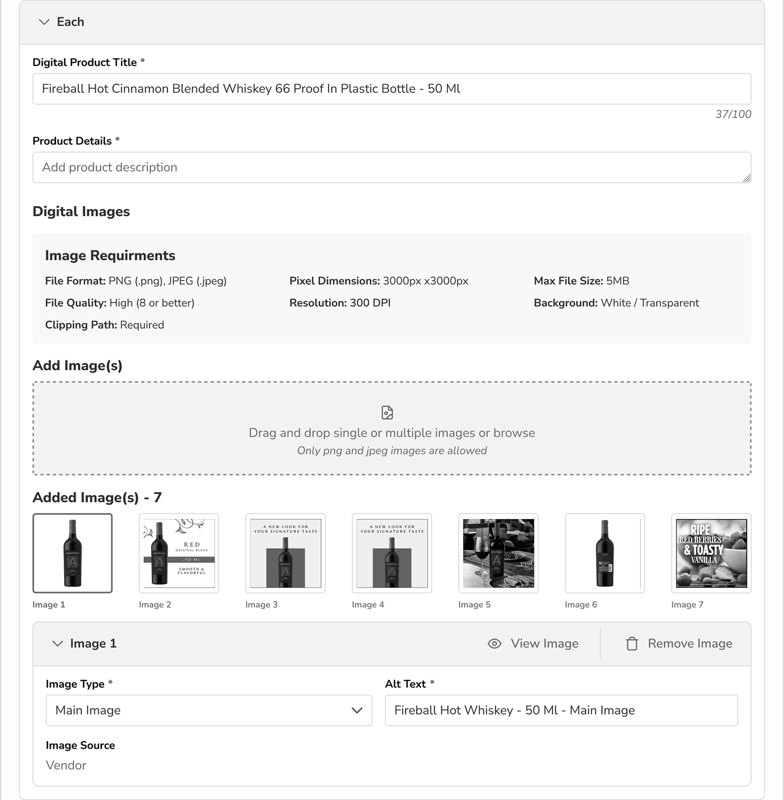This screenshot has width=784, height=800.
Task: Browse for images in the drag and drop area
Action: pyautogui.click(x=392, y=428)
